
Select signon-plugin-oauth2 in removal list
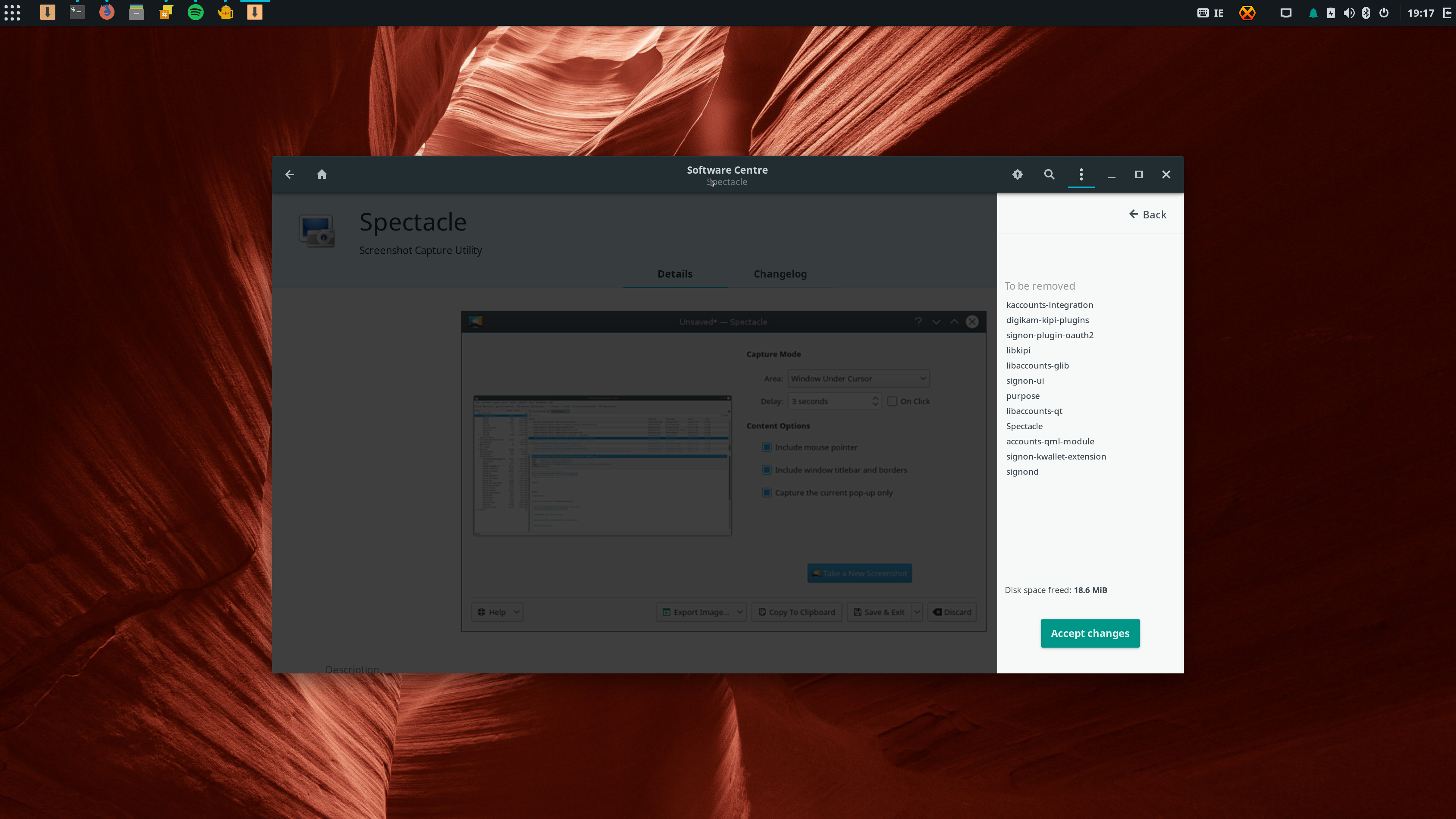click(1049, 335)
